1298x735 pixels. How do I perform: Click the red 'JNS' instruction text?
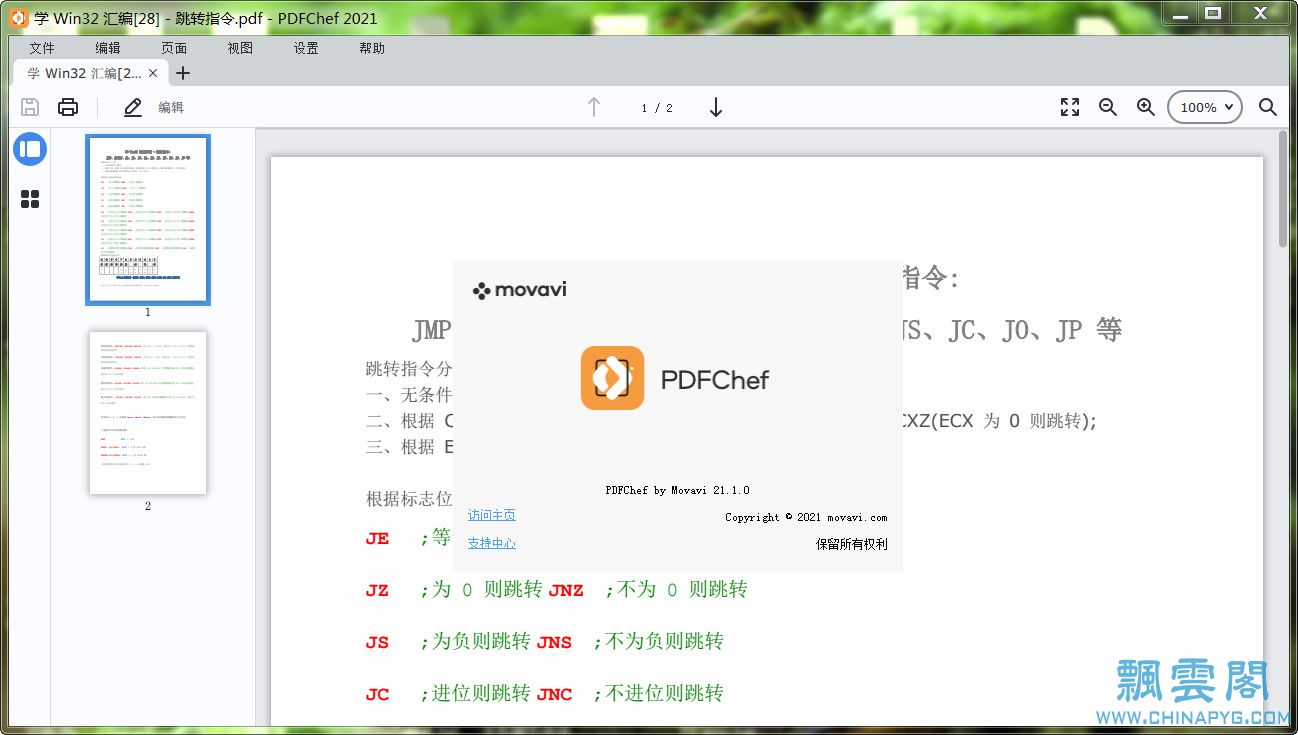[x=555, y=643]
